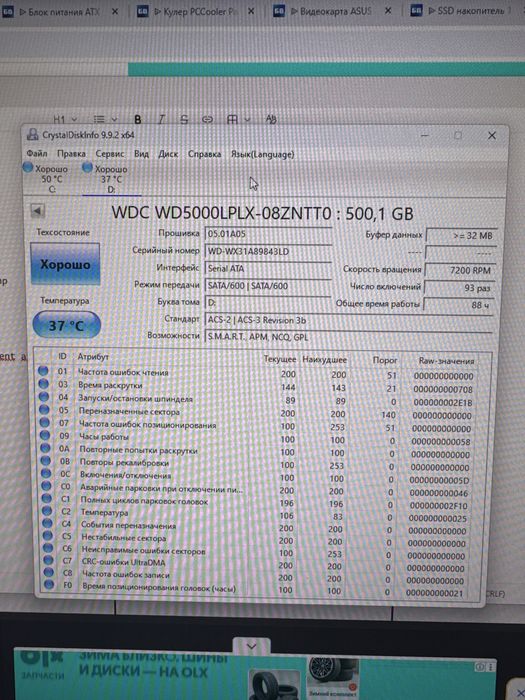Click the status dot for attribute C7
This screenshot has width=525, height=700.
(x=49, y=559)
